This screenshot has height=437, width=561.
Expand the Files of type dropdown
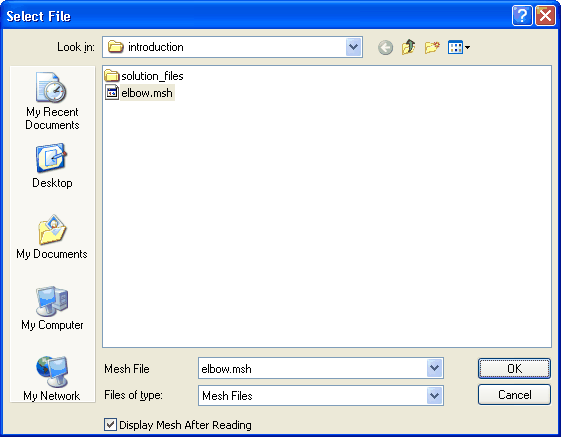tap(435, 395)
